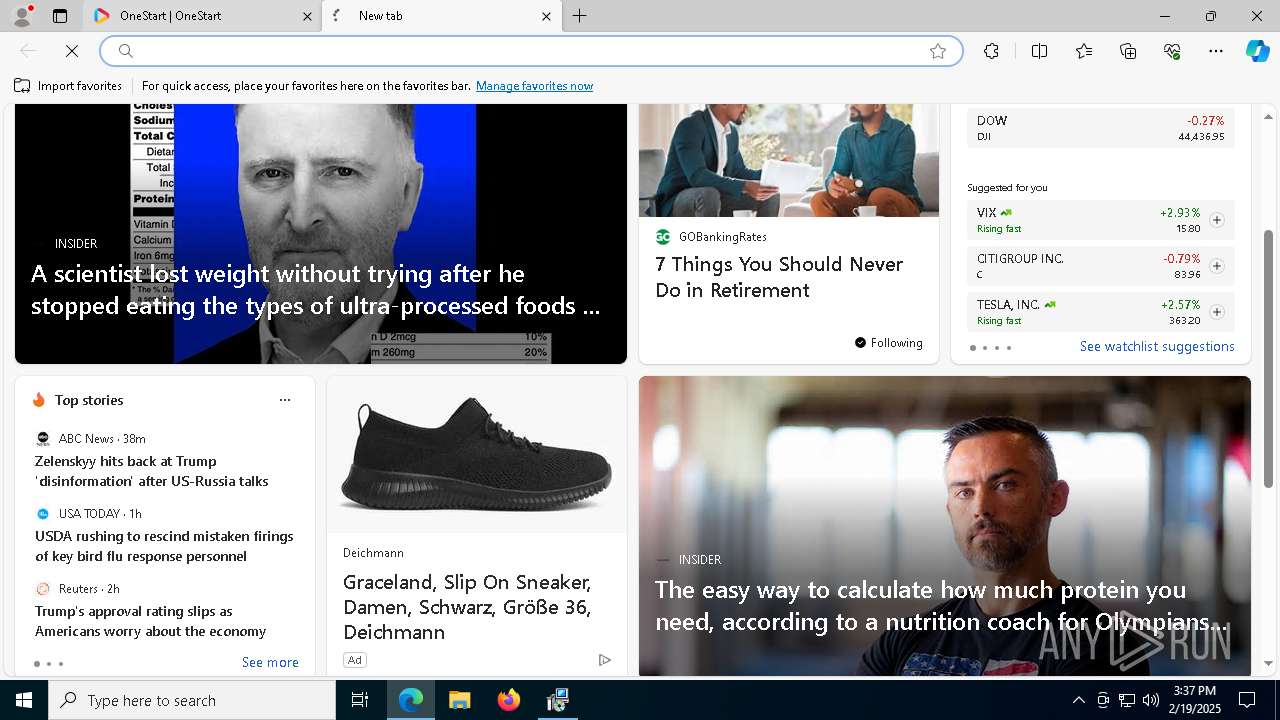
Task: Open Graceland Slip On Sneaker ad title
Action: click(467, 607)
